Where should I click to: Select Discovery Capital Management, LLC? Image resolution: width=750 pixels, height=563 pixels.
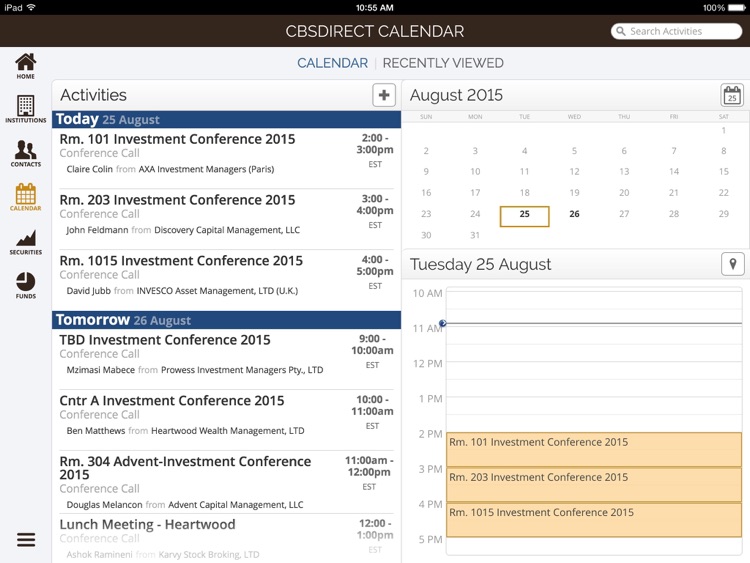click(x=227, y=230)
